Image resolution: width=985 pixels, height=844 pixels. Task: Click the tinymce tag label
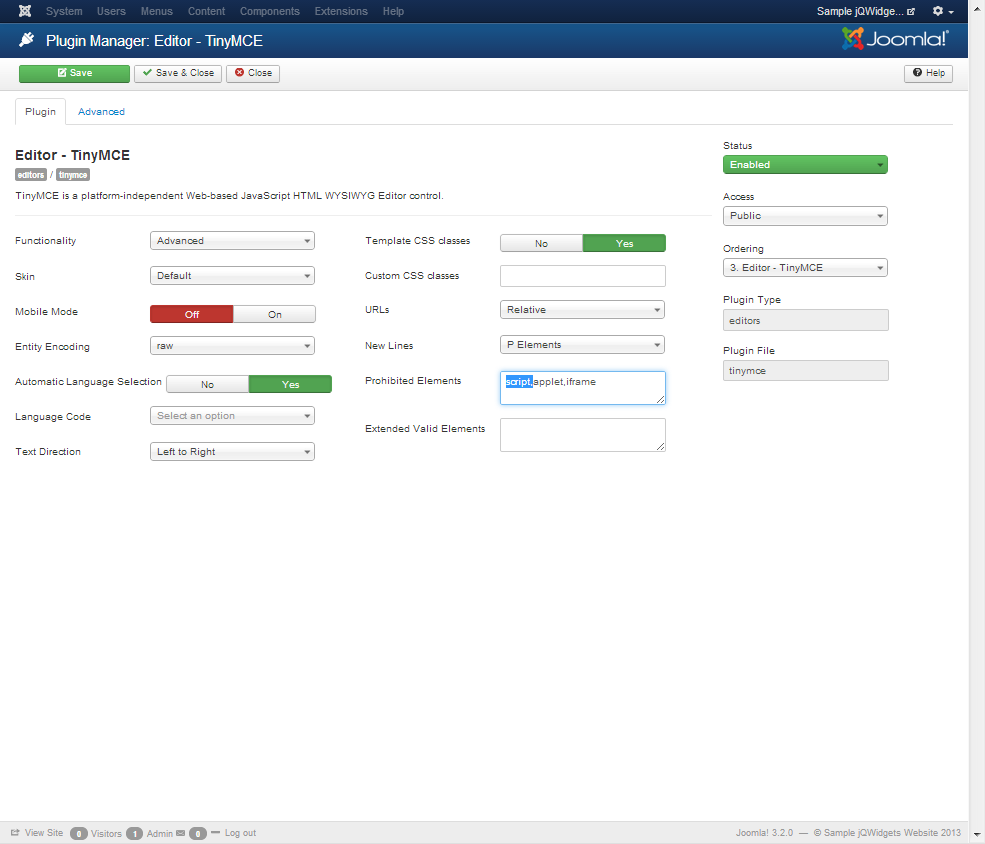[x=73, y=175]
